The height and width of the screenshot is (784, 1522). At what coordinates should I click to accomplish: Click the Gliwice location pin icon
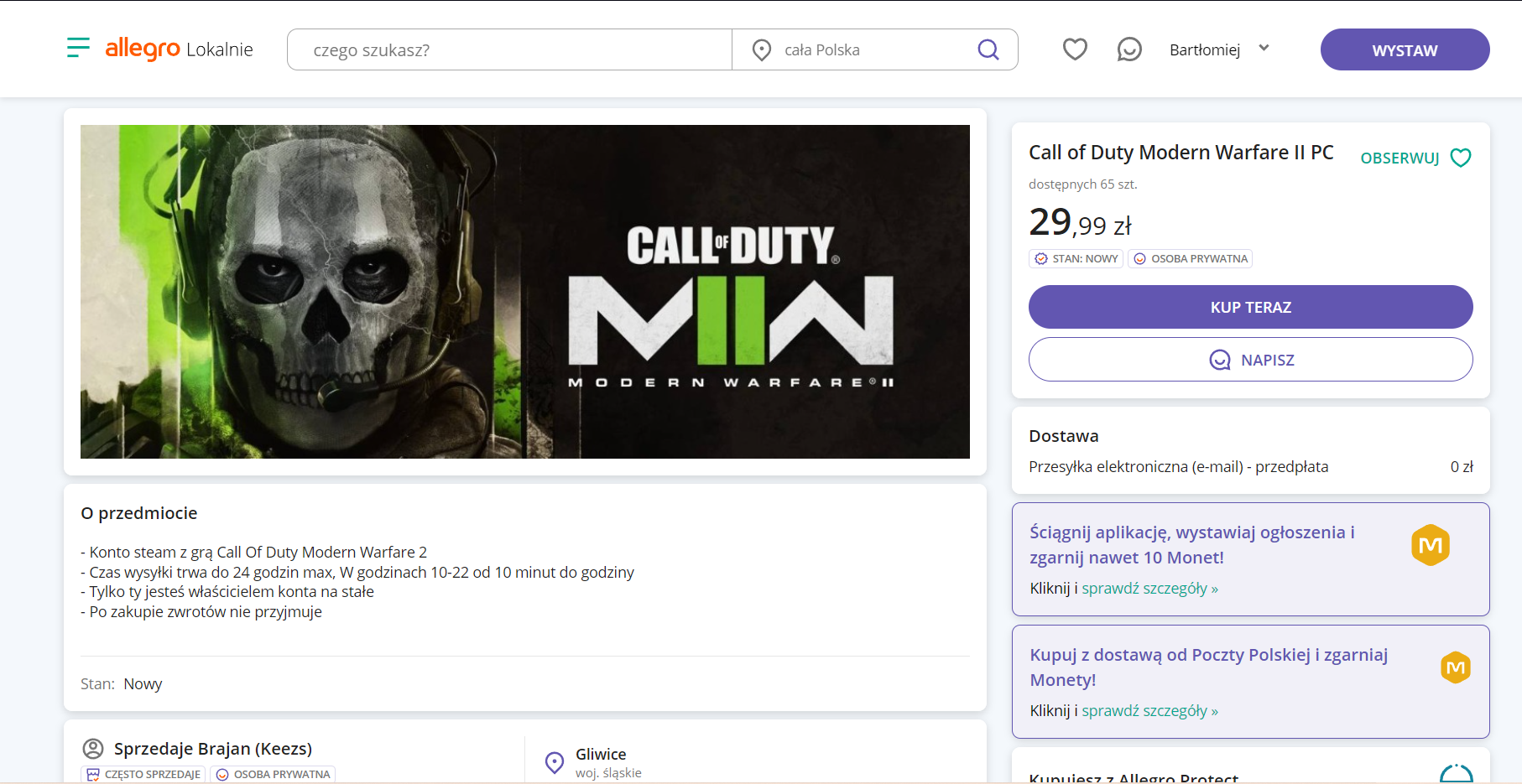[555, 762]
